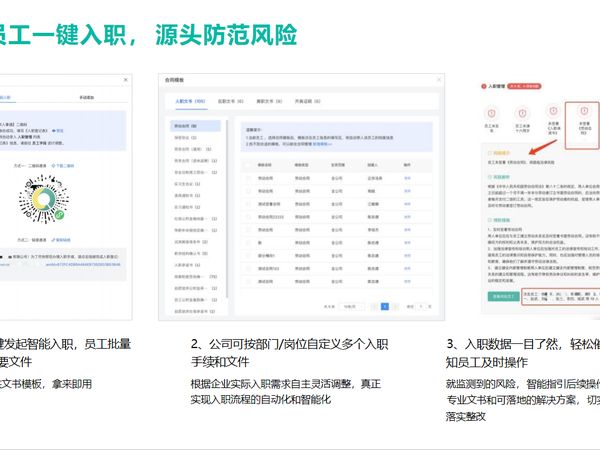This screenshot has width=600, height=450.
Task: Click shield icon above 未签署《劳动合同》
Action: [584, 111]
